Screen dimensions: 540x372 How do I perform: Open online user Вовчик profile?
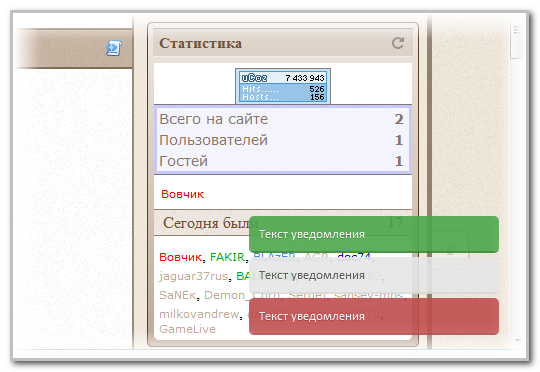[x=183, y=194]
